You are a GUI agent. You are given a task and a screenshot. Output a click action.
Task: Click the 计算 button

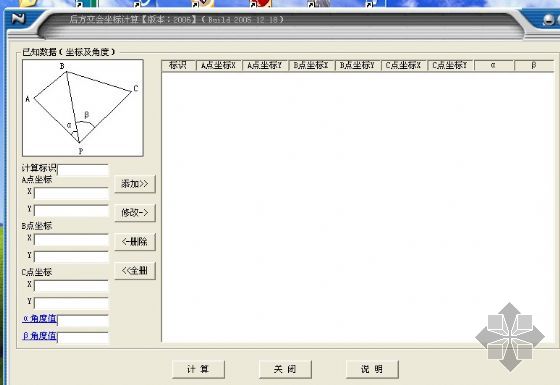coord(198,369)
